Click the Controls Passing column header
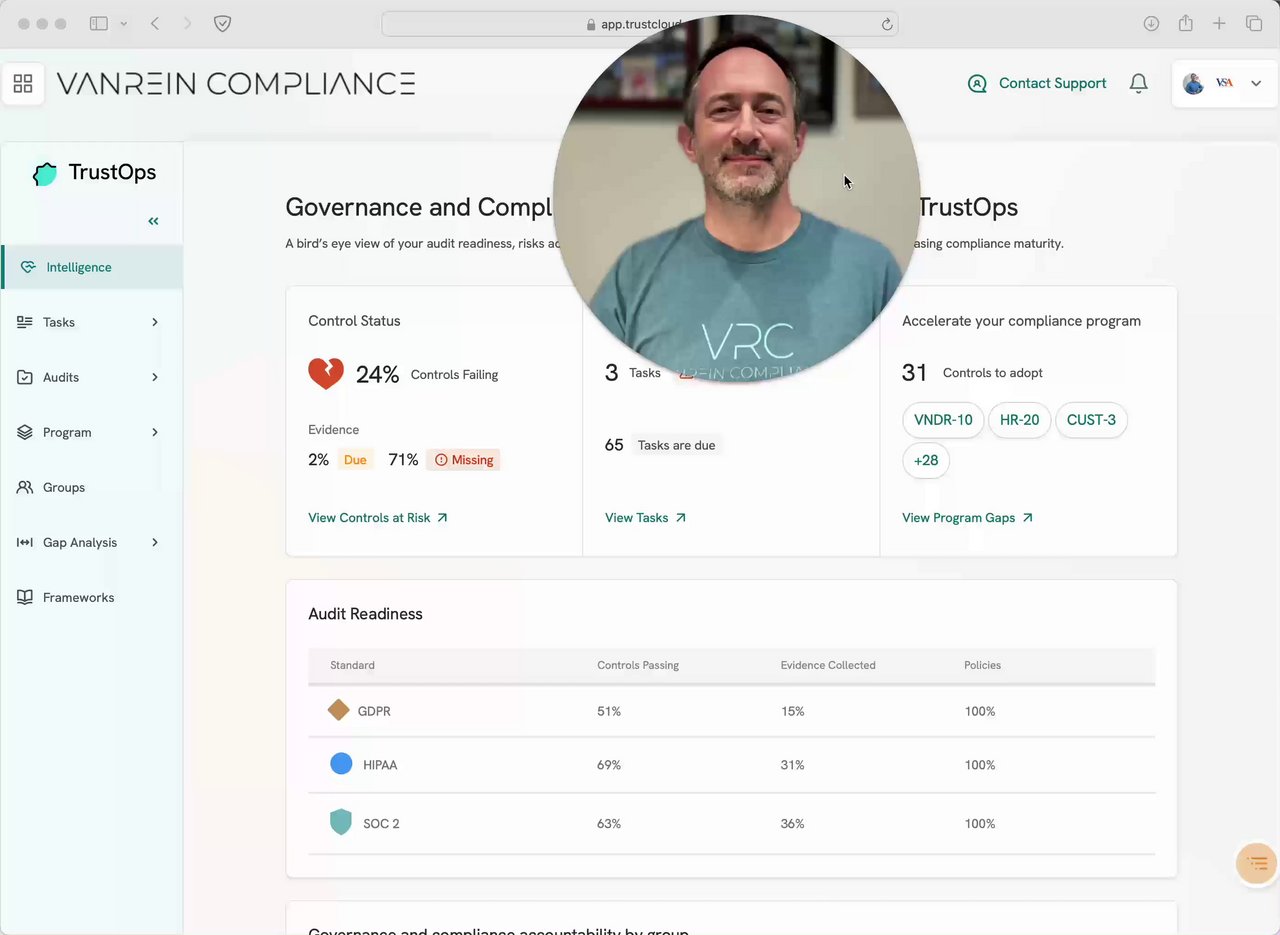 click(638, 665)
